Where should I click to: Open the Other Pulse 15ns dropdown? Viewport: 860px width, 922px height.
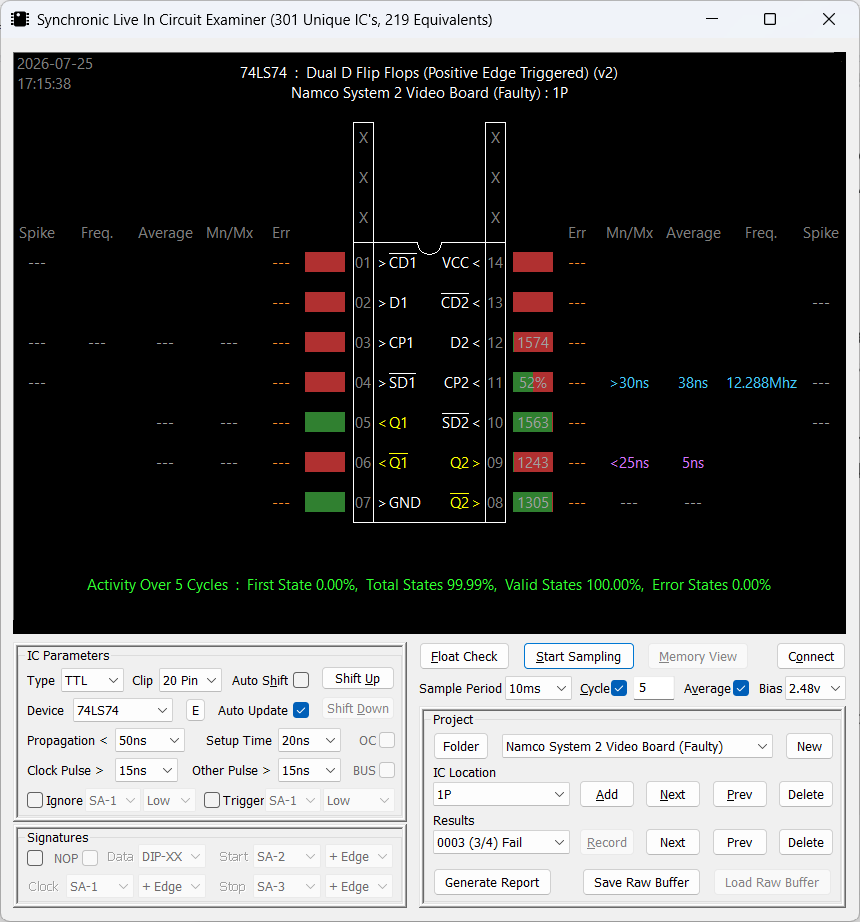[x=309, y=770]
